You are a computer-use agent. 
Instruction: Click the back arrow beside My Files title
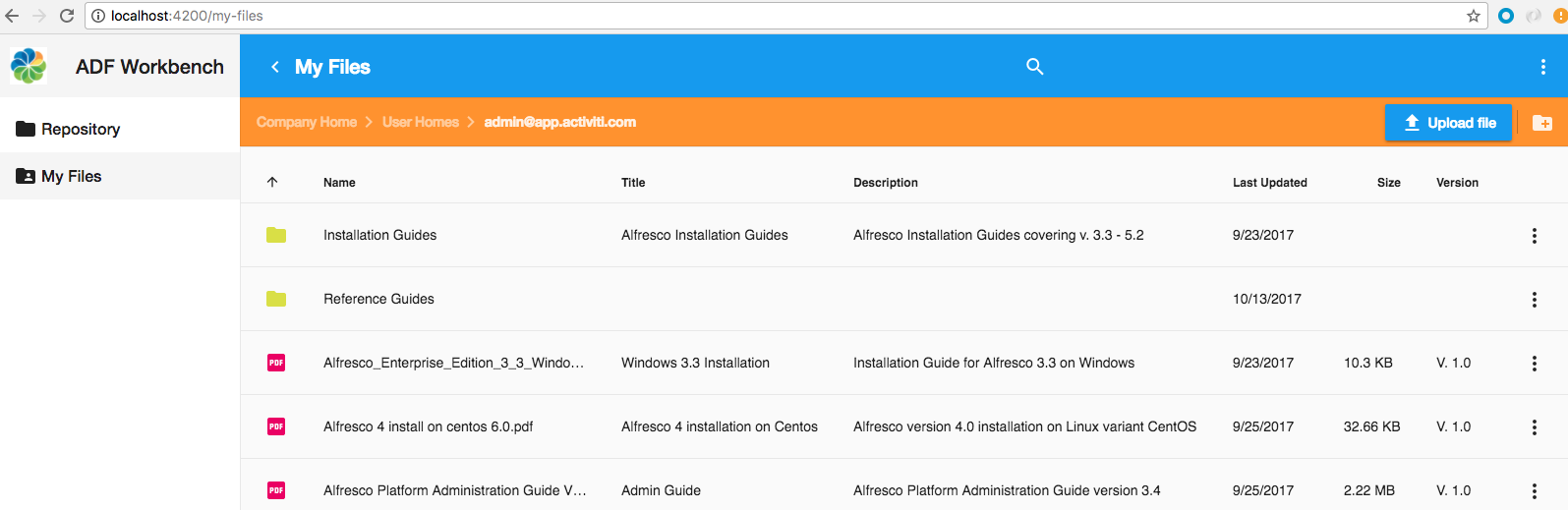[275, 67]
